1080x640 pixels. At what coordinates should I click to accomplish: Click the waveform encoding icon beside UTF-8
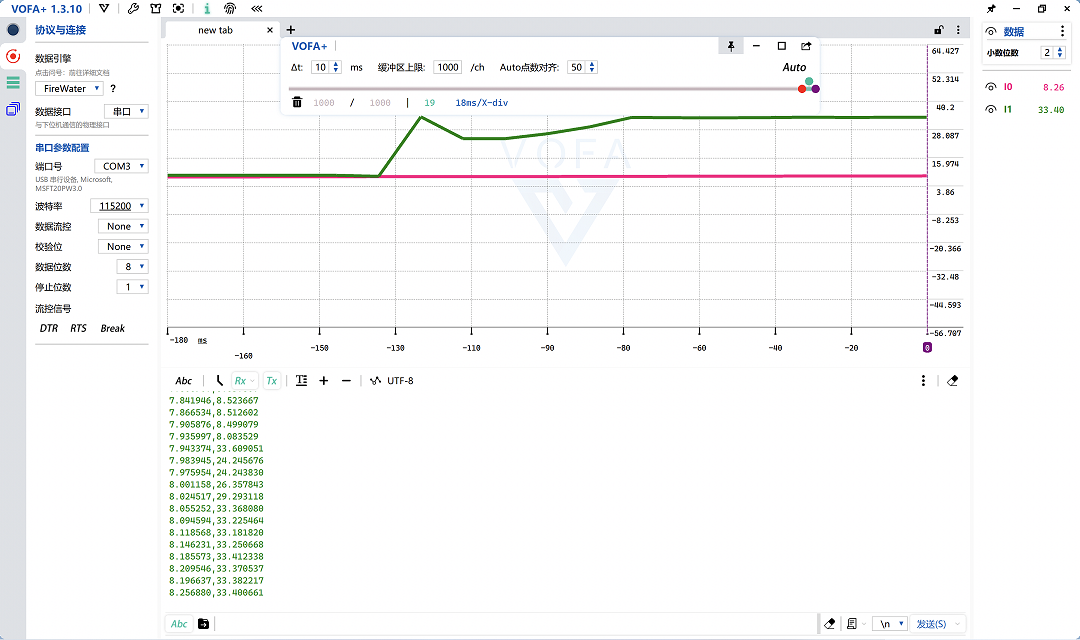375,380
